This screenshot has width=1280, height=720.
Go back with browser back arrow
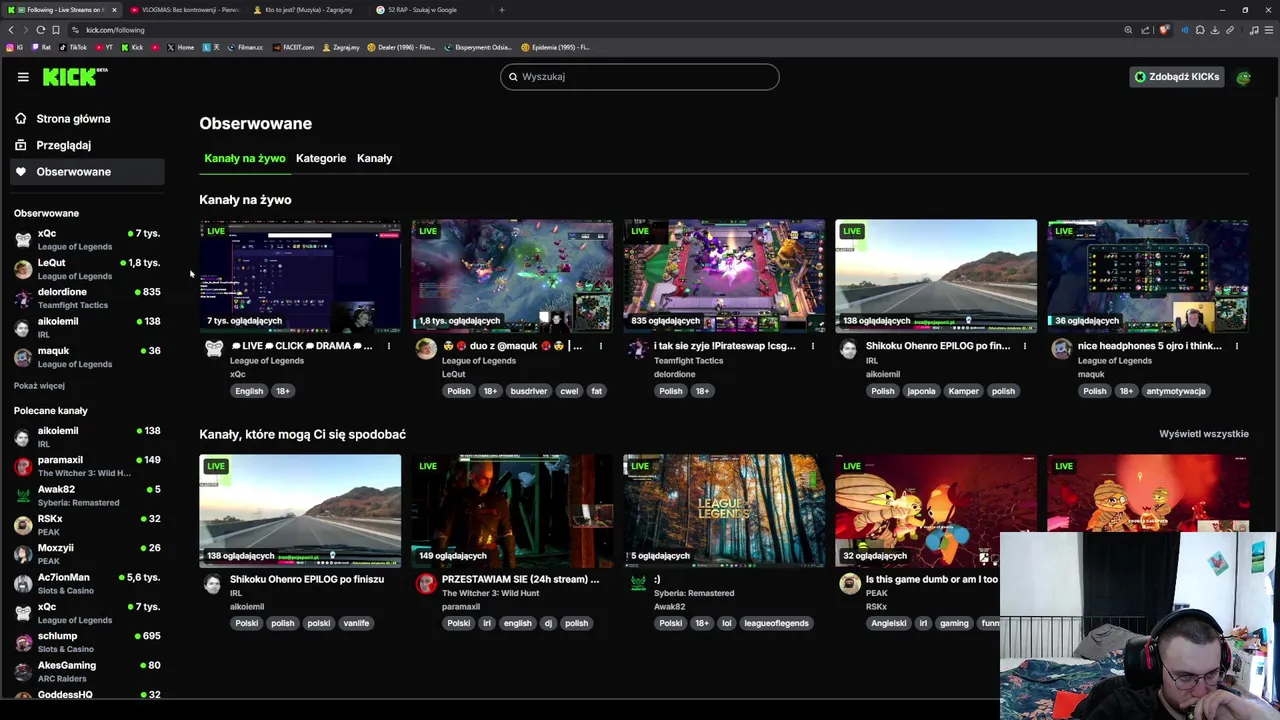click(x=11, y=30)
